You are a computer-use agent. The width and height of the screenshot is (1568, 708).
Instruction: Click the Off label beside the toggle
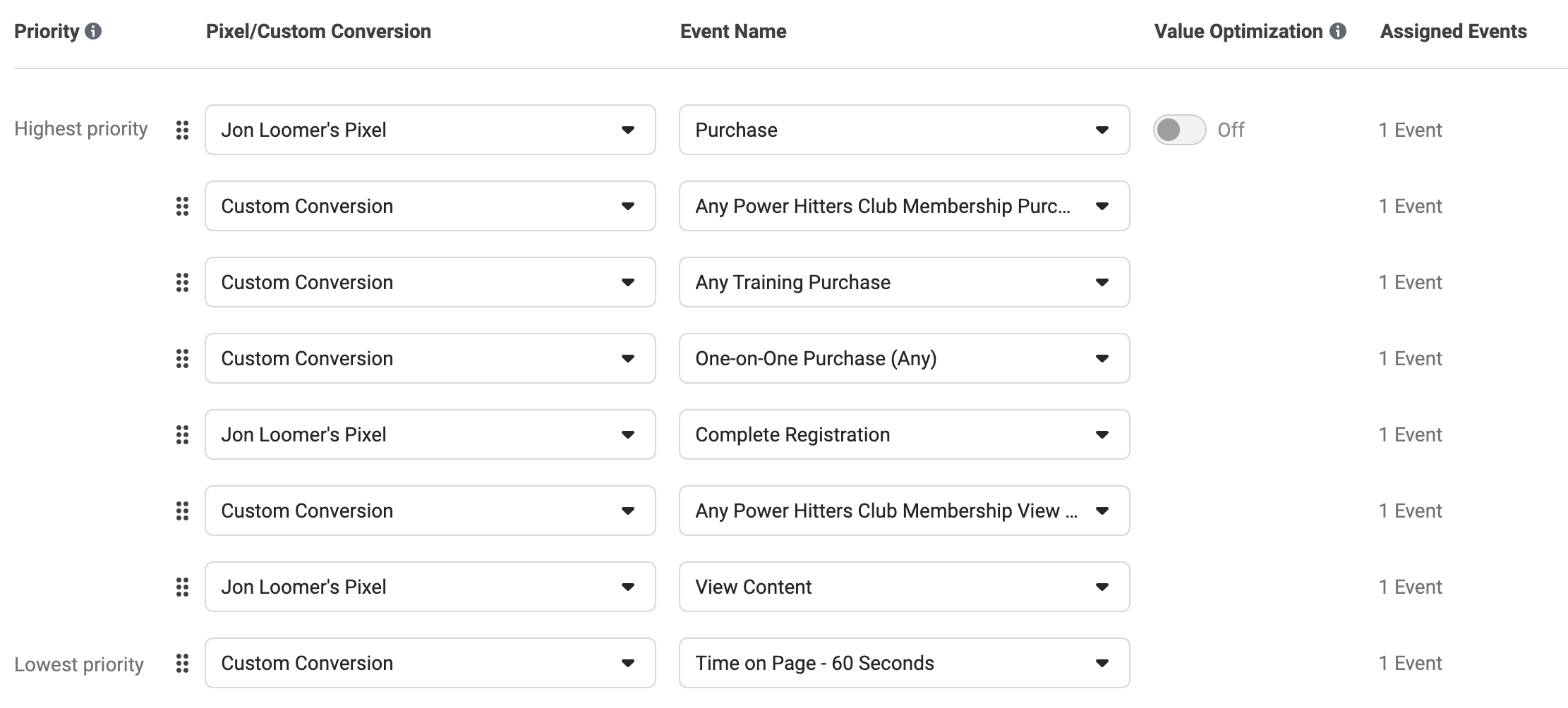(x=1231, y=130)
